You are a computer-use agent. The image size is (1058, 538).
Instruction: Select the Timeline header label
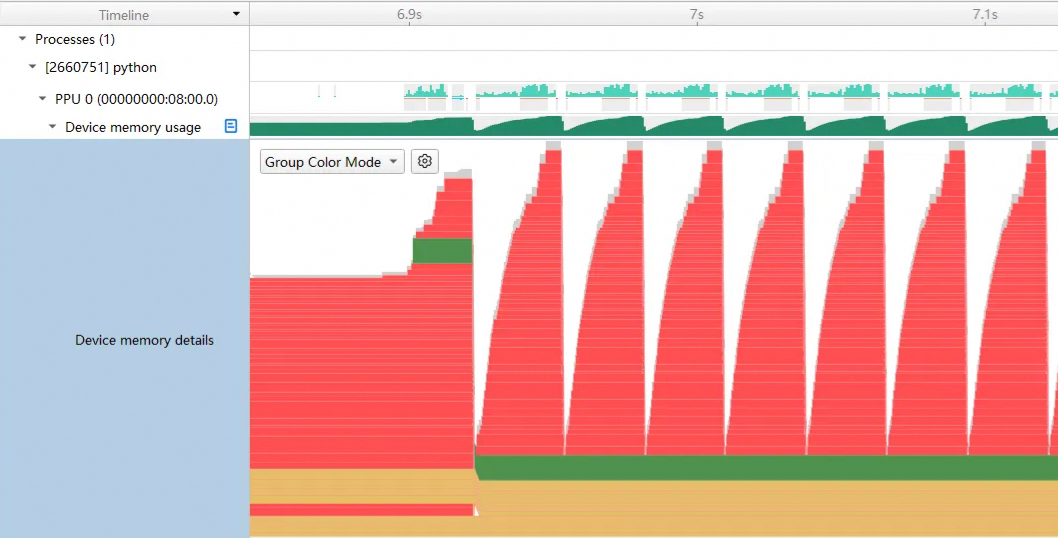point(124,15)
